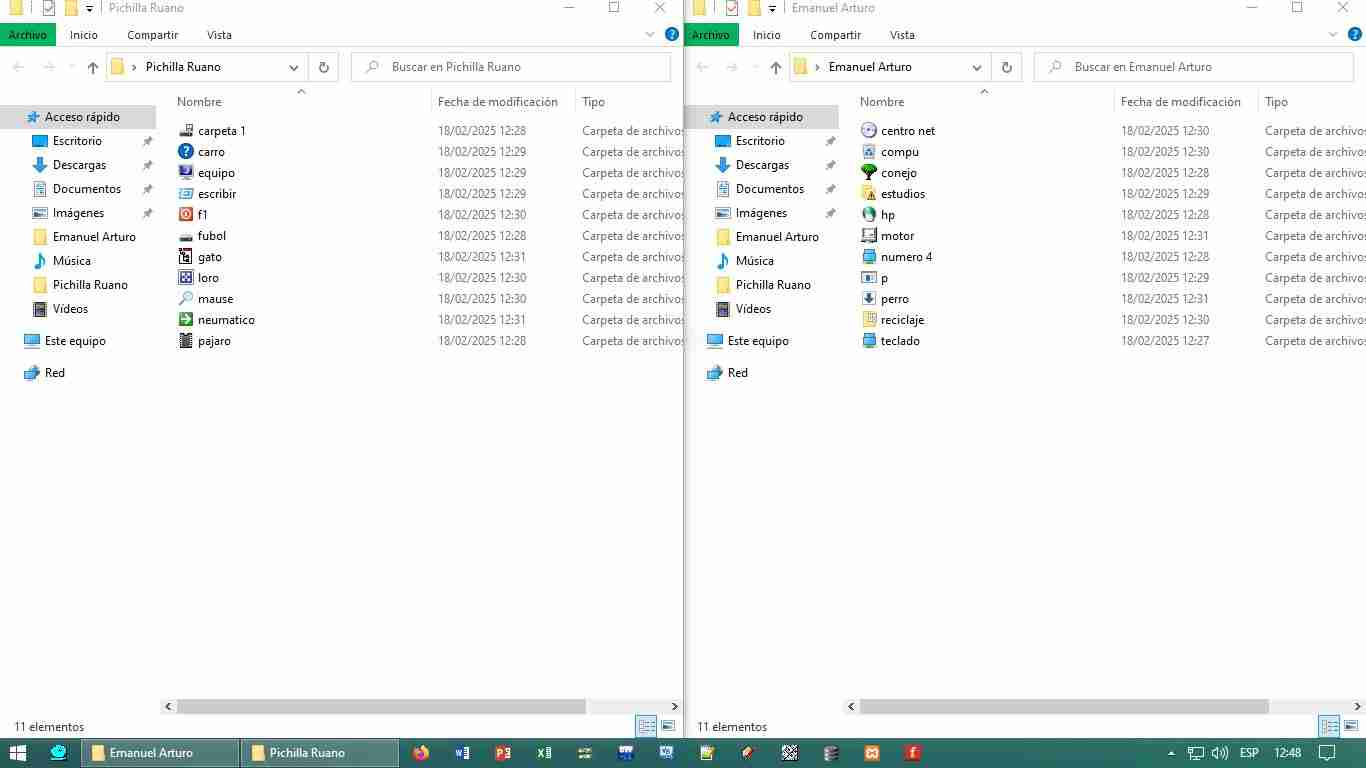This screenshot has height=768, width=1366.
Task: Go up one level in Pichilla Ruano window
Action: tap(93, 67)
